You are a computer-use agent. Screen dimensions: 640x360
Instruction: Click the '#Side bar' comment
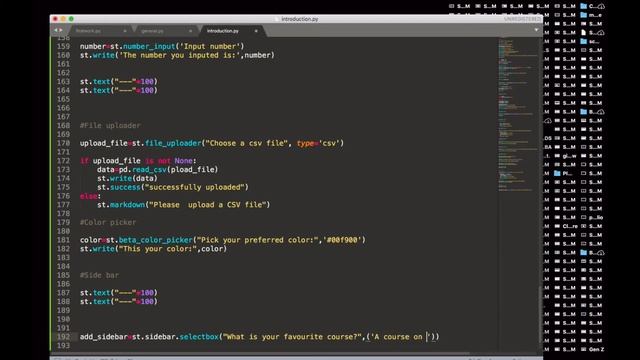click(99, 276)
